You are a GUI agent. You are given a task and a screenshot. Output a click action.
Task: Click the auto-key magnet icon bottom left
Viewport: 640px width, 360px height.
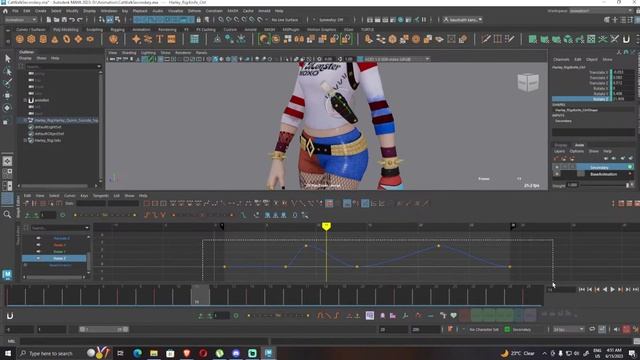pyautogui.click(x=10, y=316)
